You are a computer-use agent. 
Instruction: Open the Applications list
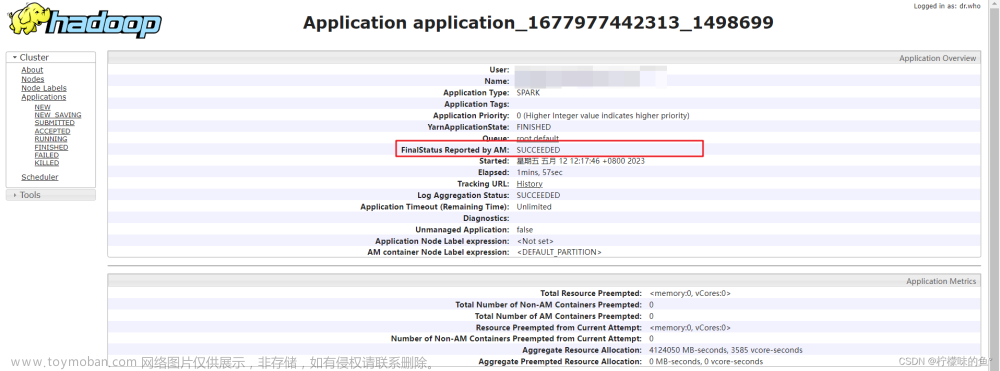pyautogui.click(x=43, y=97)
